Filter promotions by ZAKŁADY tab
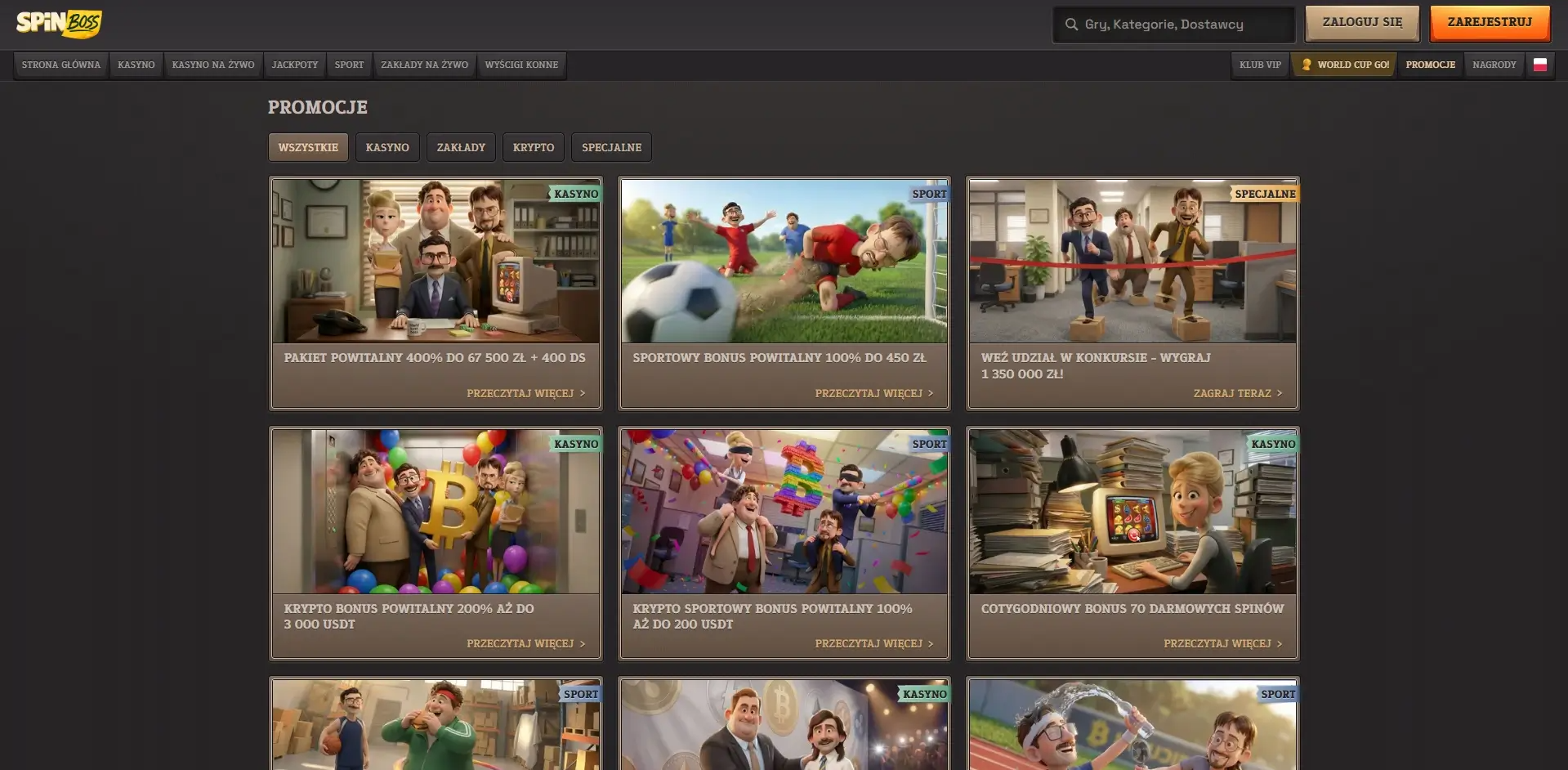Image resolution: width=1568 pixels, height=770 pixels. click(461, 147)
